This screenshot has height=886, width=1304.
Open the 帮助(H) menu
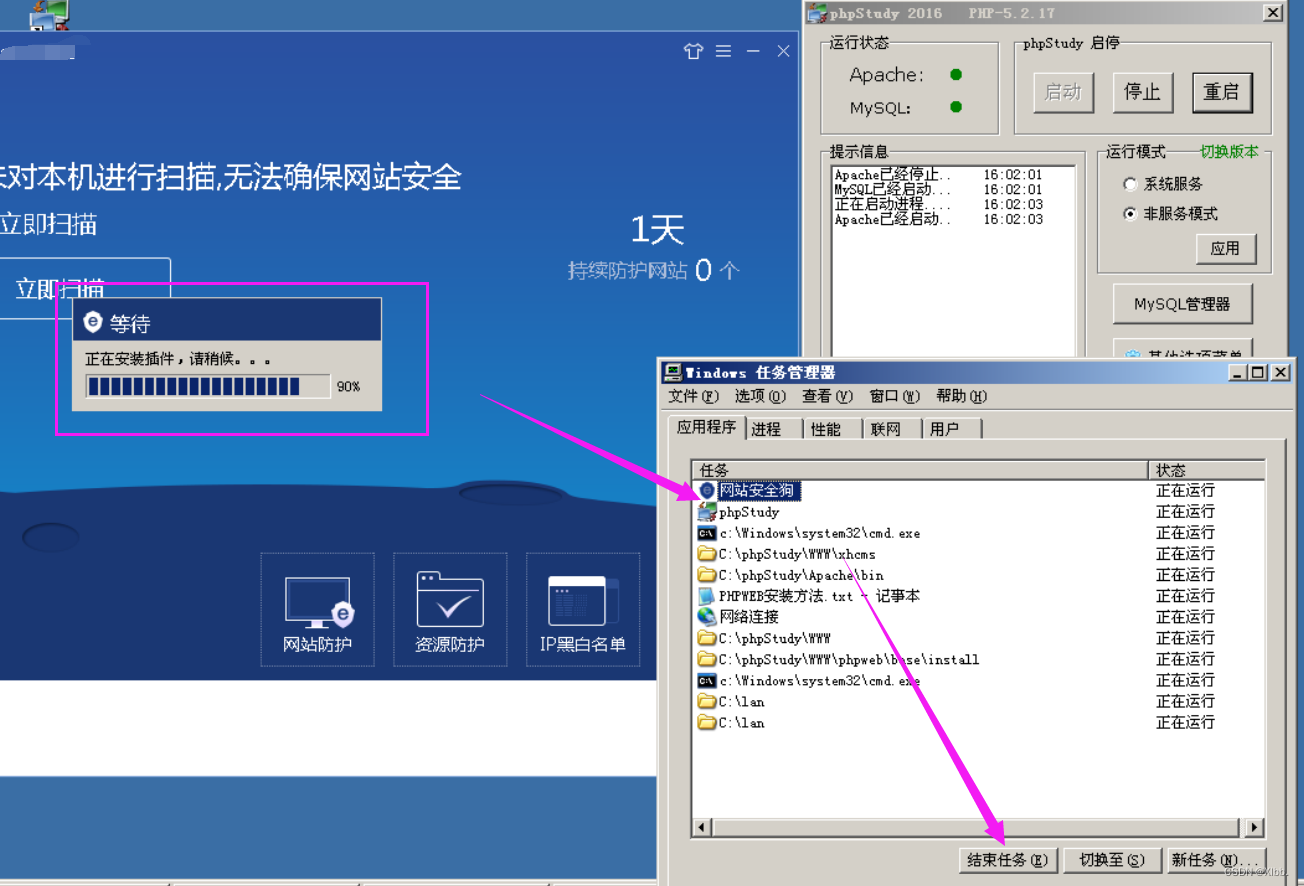[x=961, y=396]
